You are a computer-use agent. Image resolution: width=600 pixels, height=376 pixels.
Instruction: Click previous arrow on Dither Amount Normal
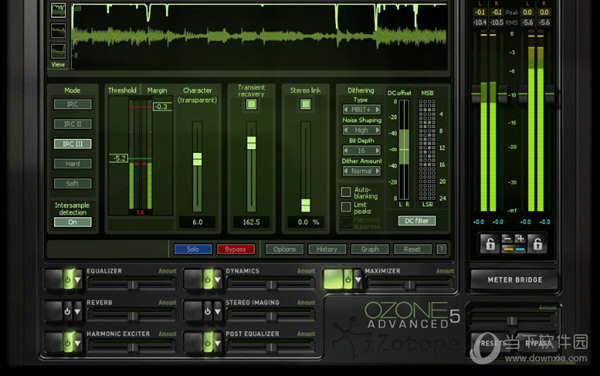coord(346,171)
